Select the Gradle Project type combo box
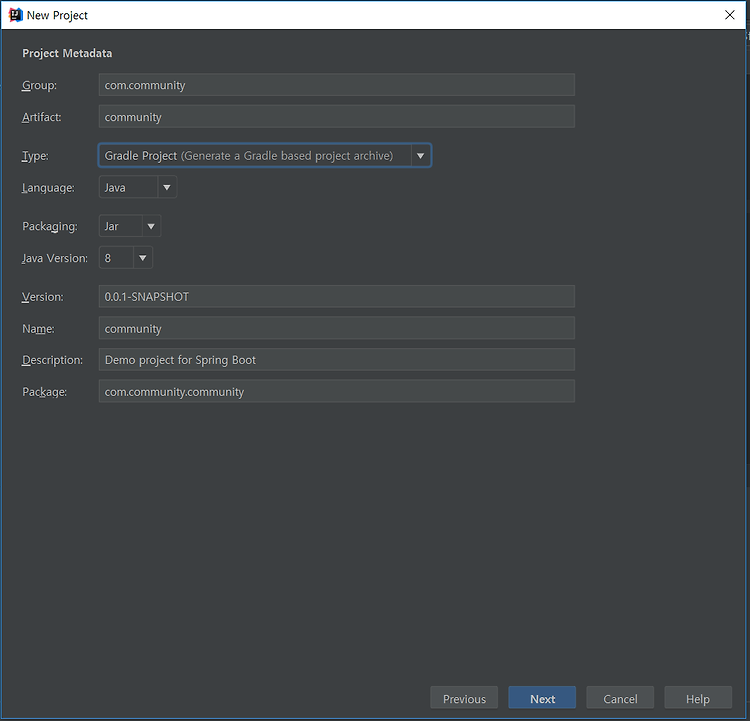750x721 pixels. [265, 155]
